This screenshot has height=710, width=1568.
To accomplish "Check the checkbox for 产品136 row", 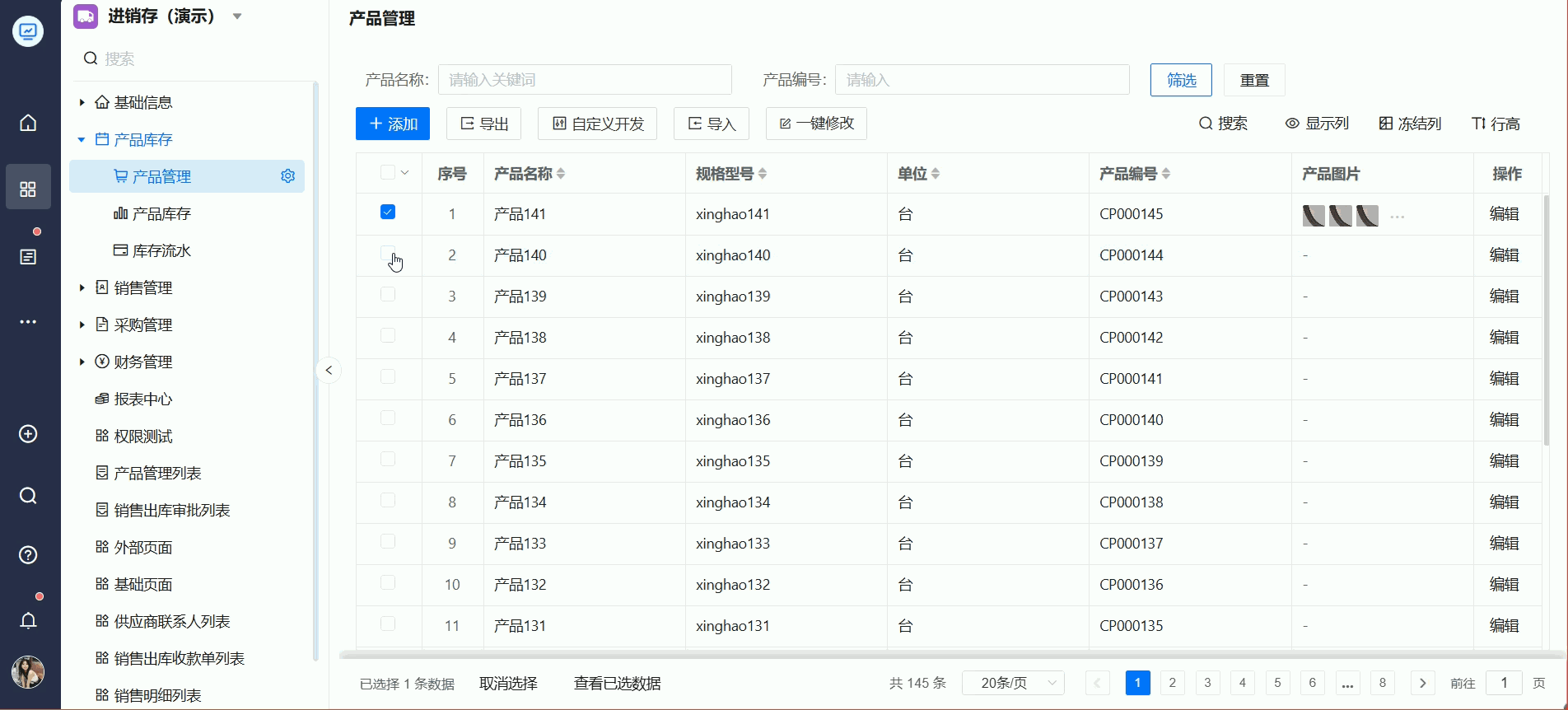I will pyautogui.click(x=388, y=418).
